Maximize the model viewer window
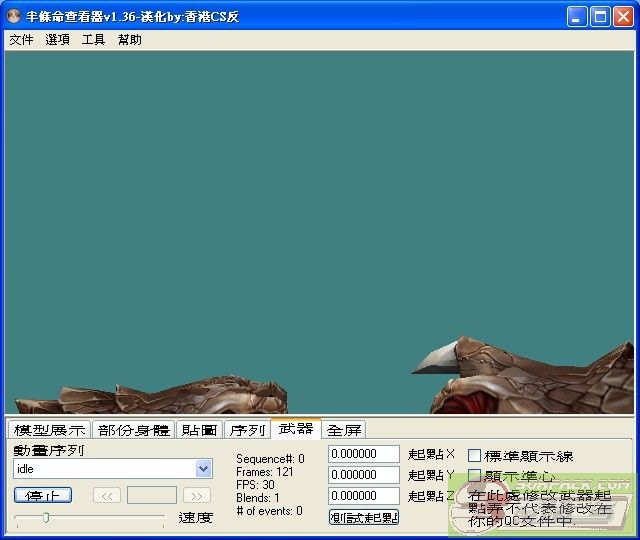 coord(600,17)
